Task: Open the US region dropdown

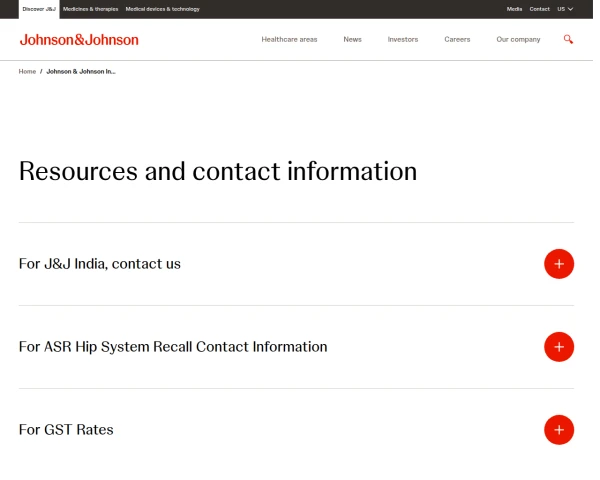Action: [565, 8]
